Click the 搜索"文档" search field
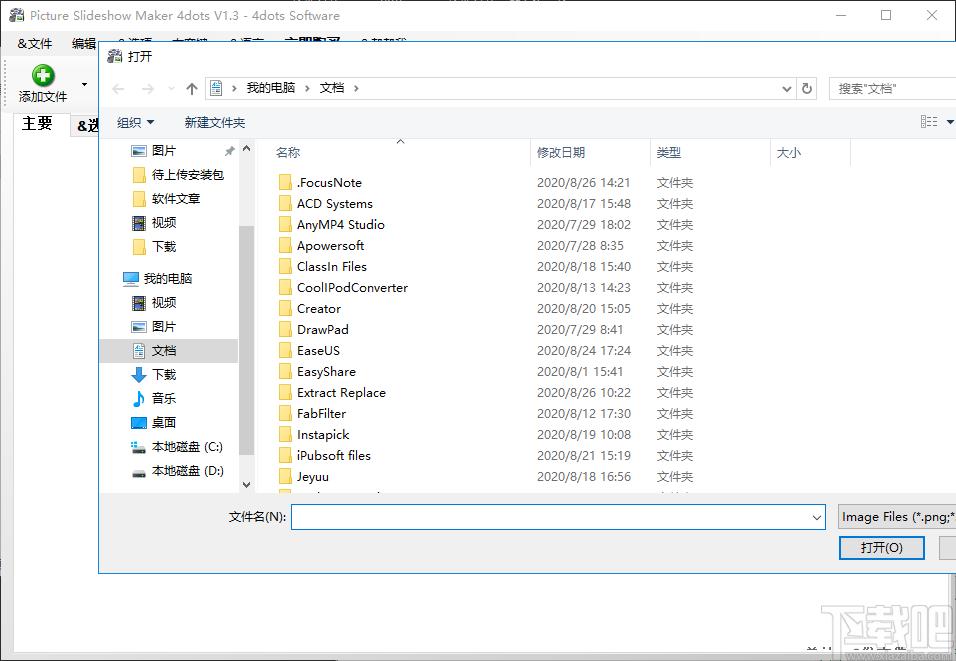The image size is (956, 661). [892, 89]
